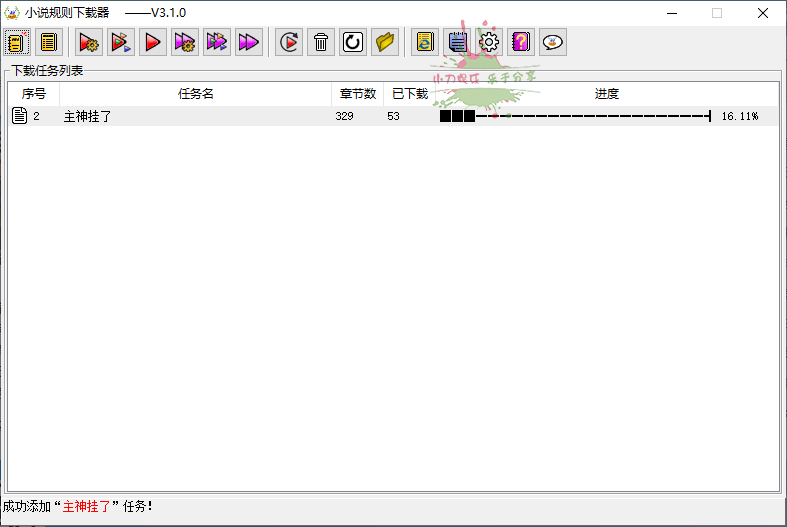Click the 章节数 column header
This screenshot has height=527, width=787.
pyautogui.click(x=357, y=94)
